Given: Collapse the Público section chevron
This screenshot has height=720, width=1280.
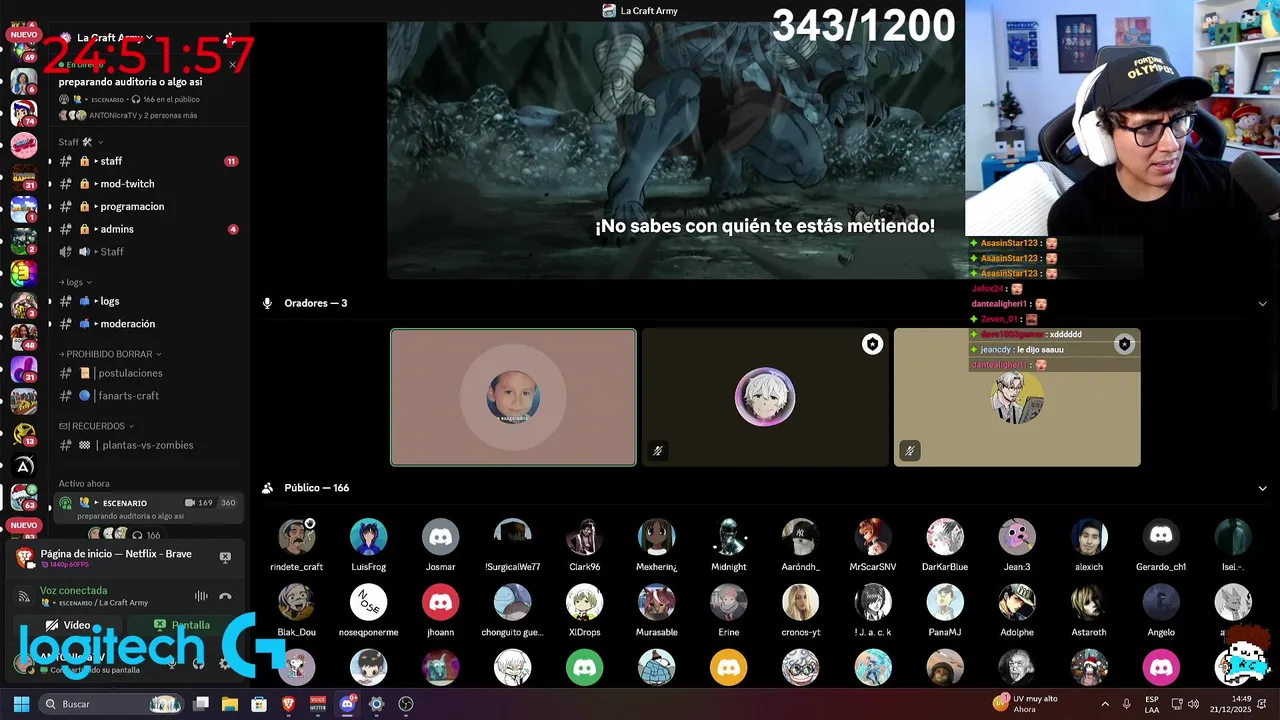Looking at the screenshot, I should [1262, 488].
